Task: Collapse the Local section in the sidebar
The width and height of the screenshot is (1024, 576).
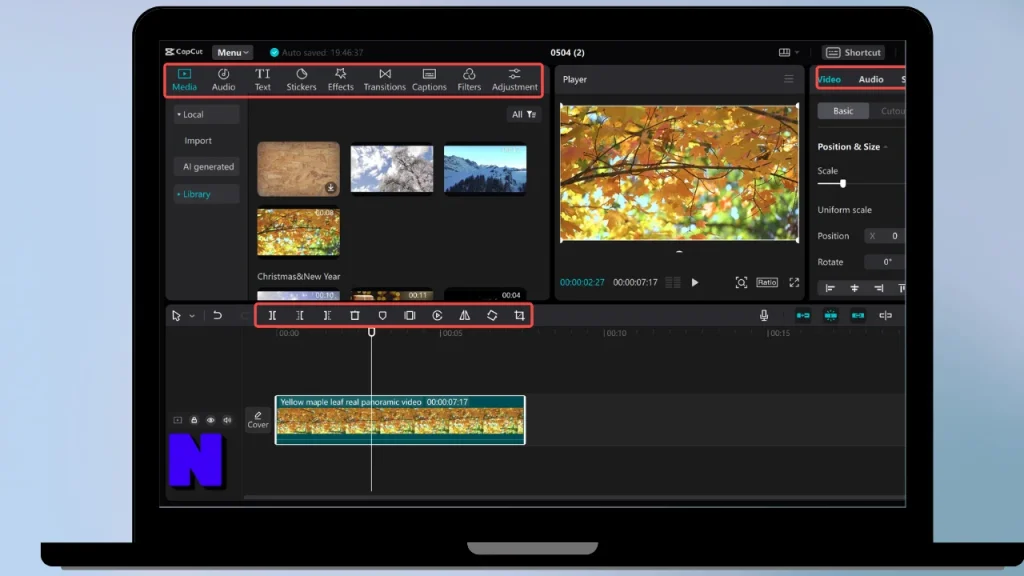Action: [206, 114]
